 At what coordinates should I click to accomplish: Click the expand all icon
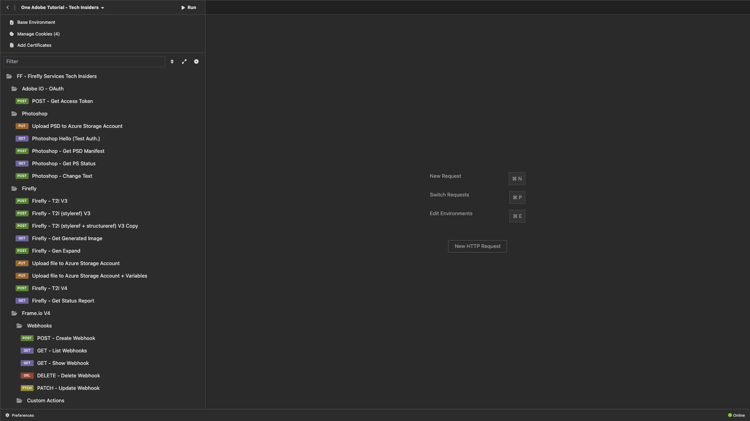(184, 62)
